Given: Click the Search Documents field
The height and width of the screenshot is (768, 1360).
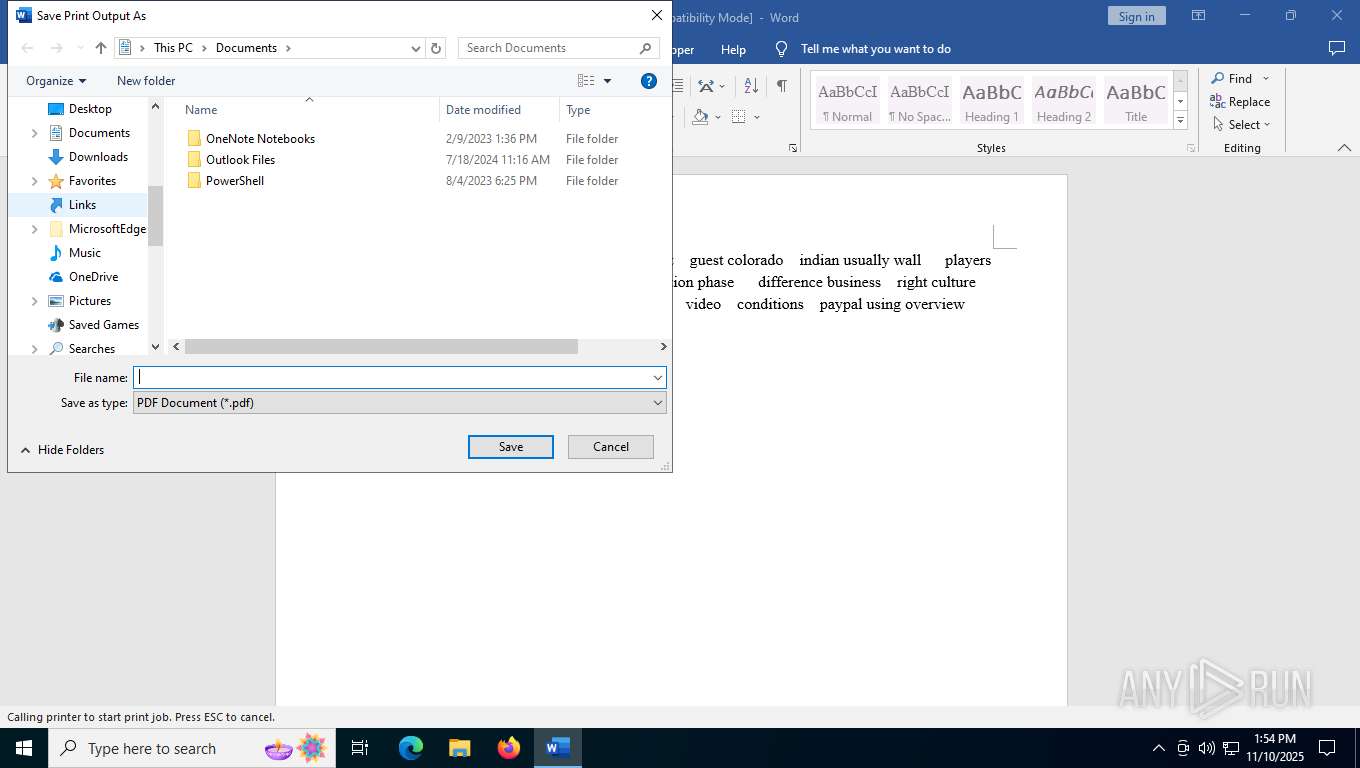Looking at the screenshot, I should click(548, 48).
